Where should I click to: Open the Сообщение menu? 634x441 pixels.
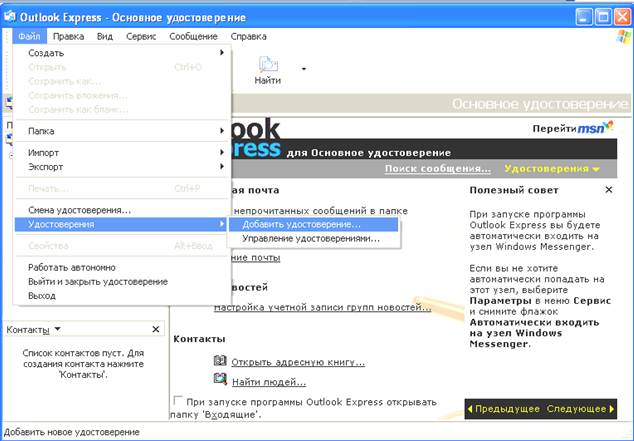193,36
